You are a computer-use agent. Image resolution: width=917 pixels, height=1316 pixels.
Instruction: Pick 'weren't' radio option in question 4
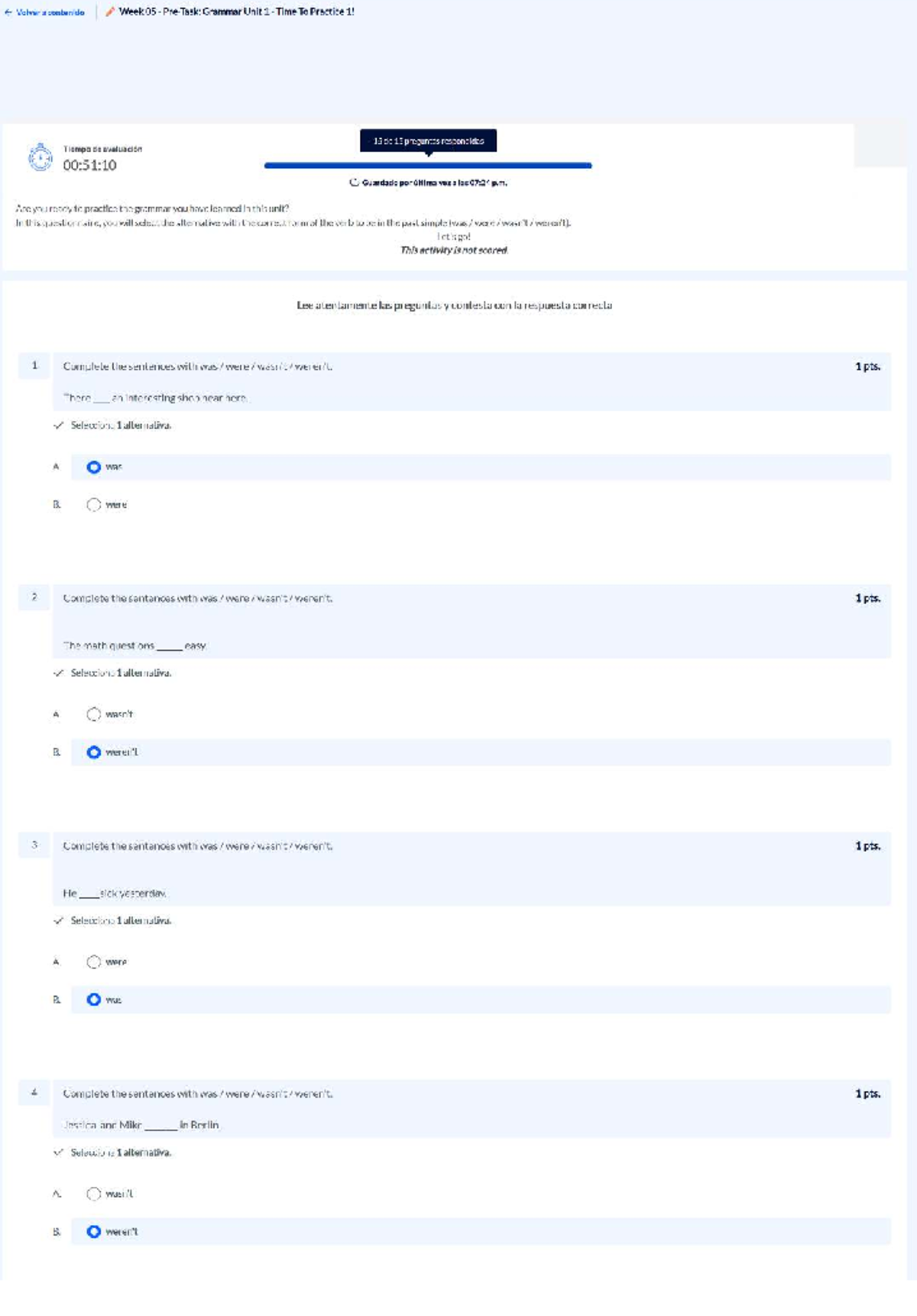pos(94,1232)
